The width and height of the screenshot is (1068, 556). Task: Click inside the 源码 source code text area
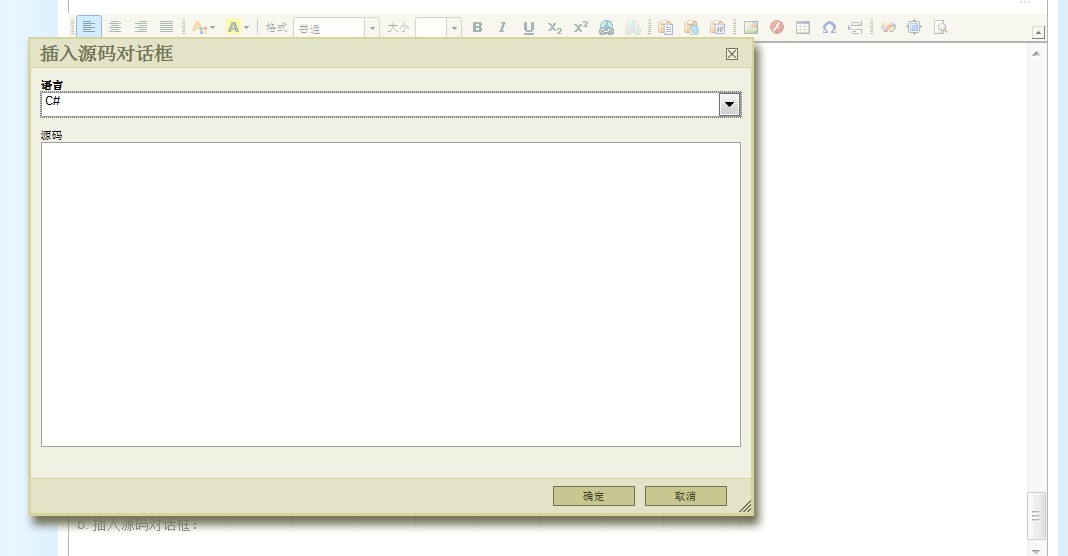click(390, 294)
